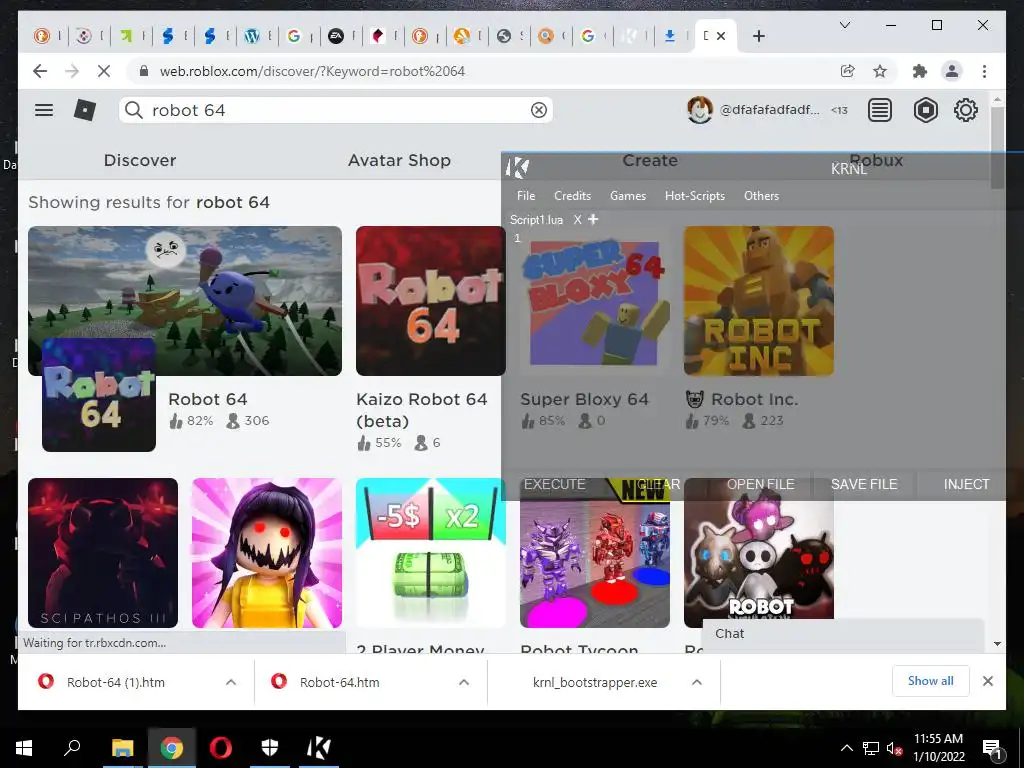Open the muted volume tray icon
The width and height of the screenshot is (1024, 768).
pyautogui.click(x=894, y=748)
